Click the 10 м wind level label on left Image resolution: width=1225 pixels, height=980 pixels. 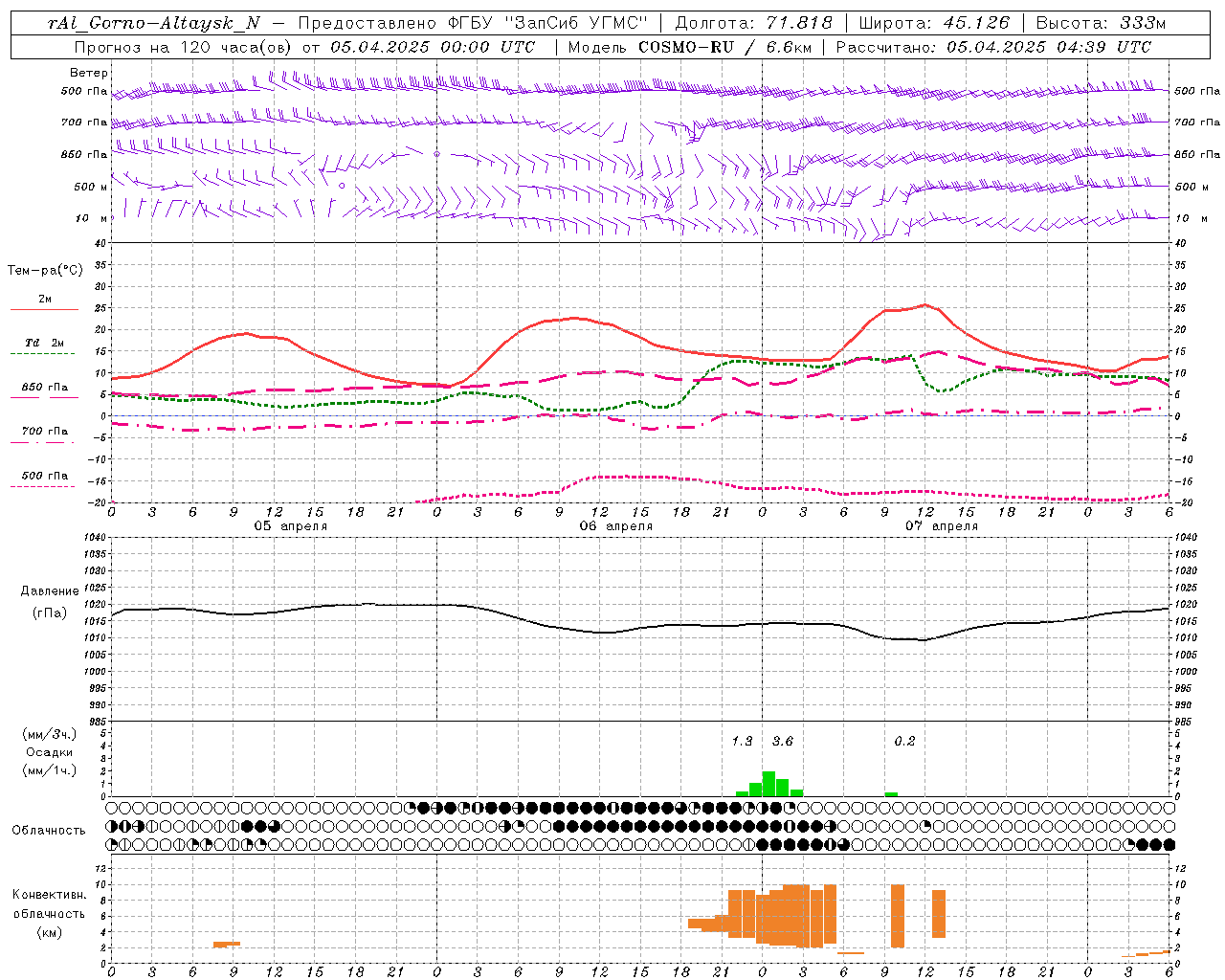tap(92, 218)
